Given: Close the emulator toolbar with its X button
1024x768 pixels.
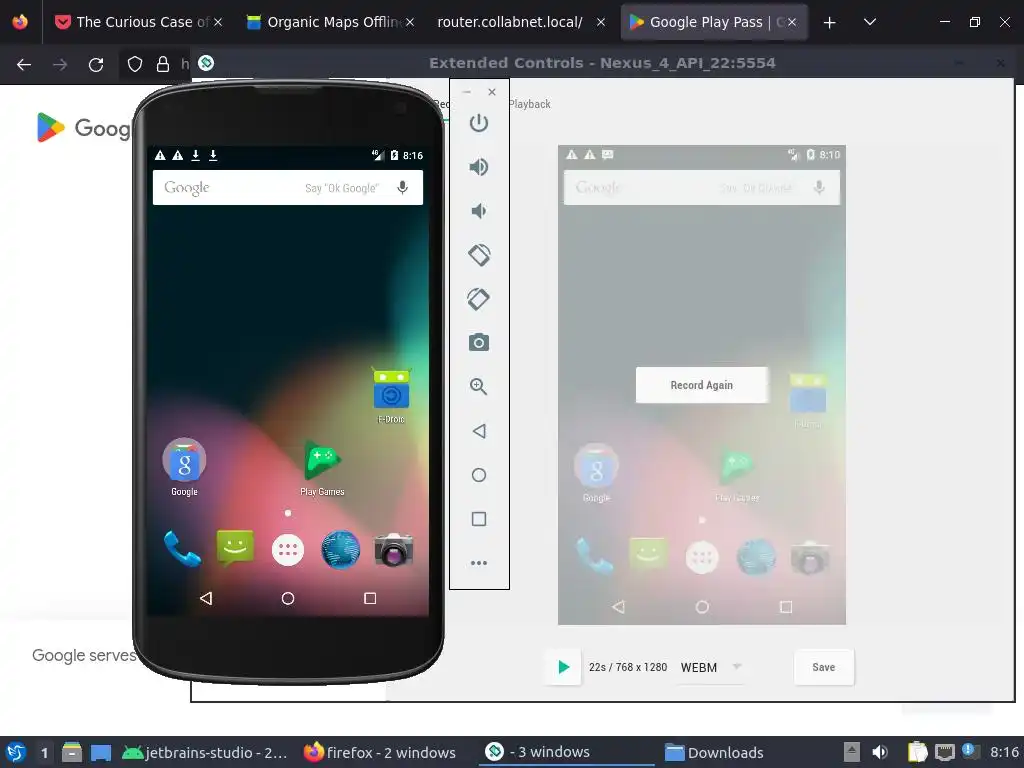Looking at the screenshot, I should [x=492, y=92].
